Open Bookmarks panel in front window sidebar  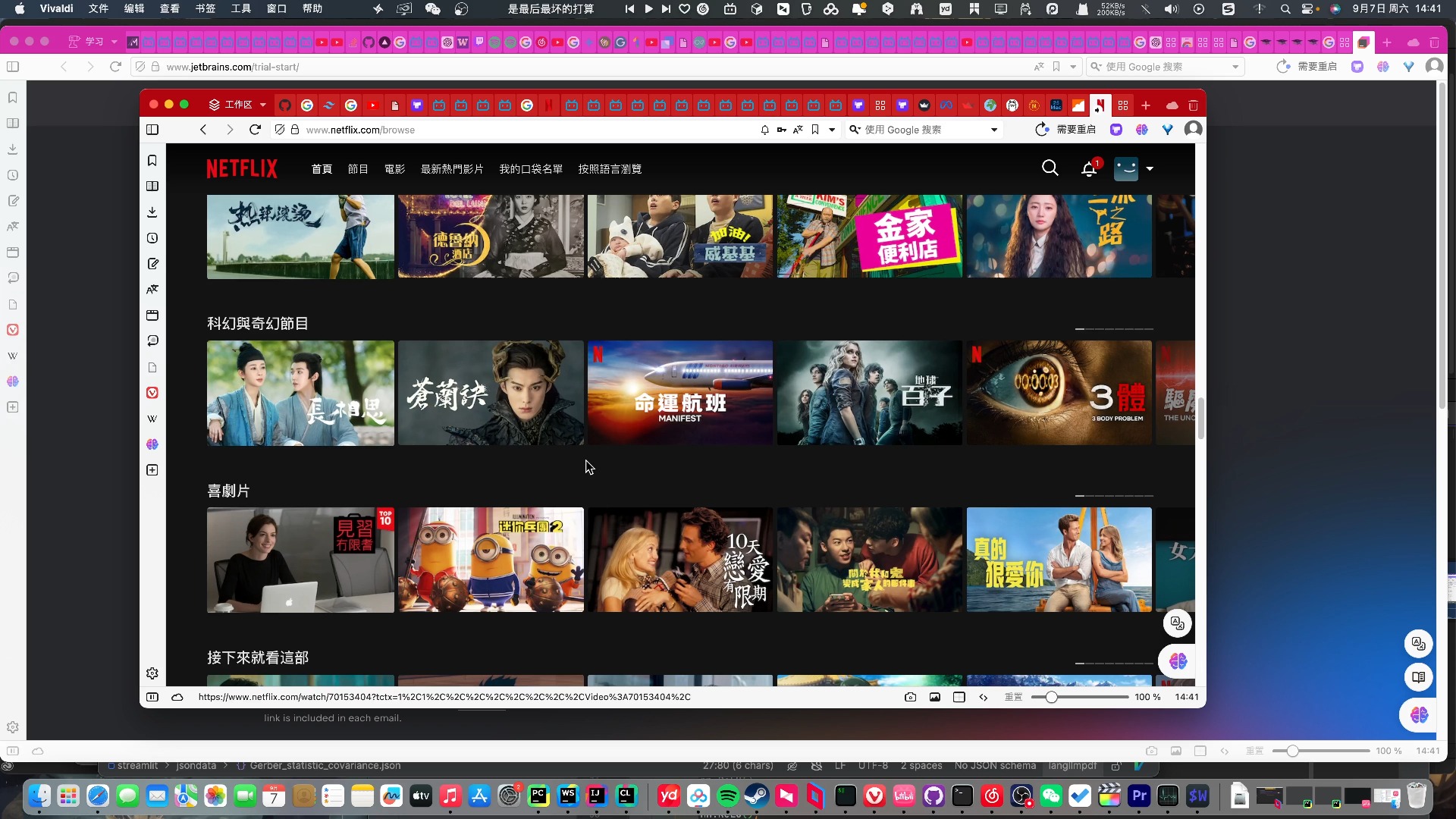click(x=152, y=161)
